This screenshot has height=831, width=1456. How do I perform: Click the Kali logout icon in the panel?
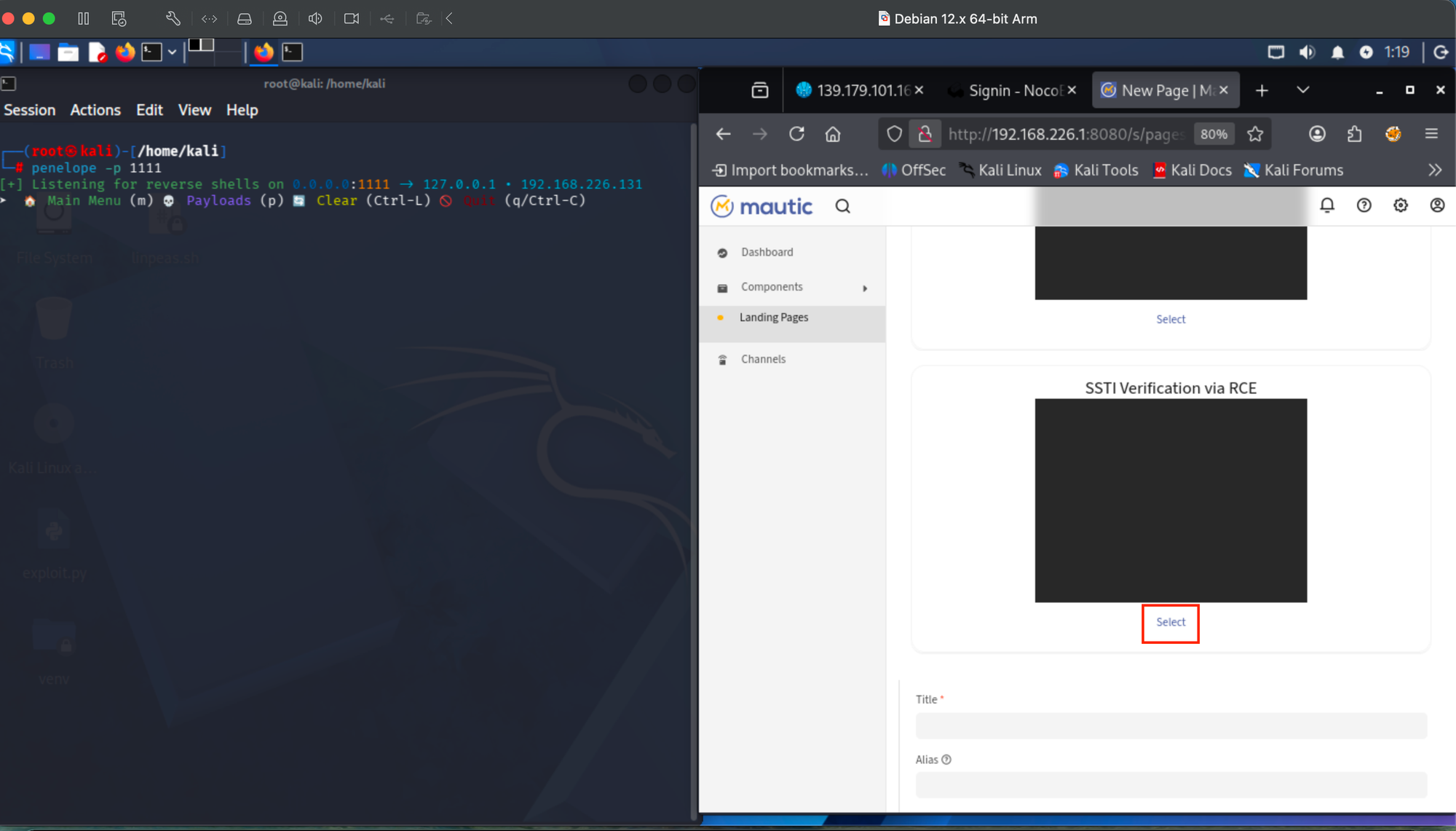tap(1440, 52)
